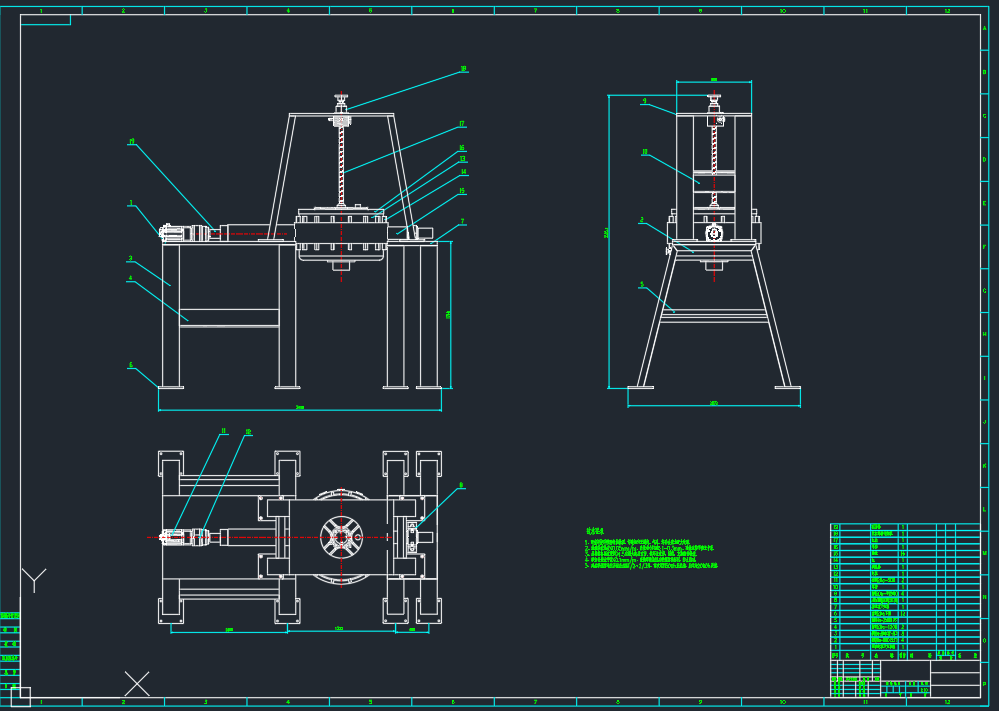
Task: Select the side view overall height dimension line
Action: [608, 241]
